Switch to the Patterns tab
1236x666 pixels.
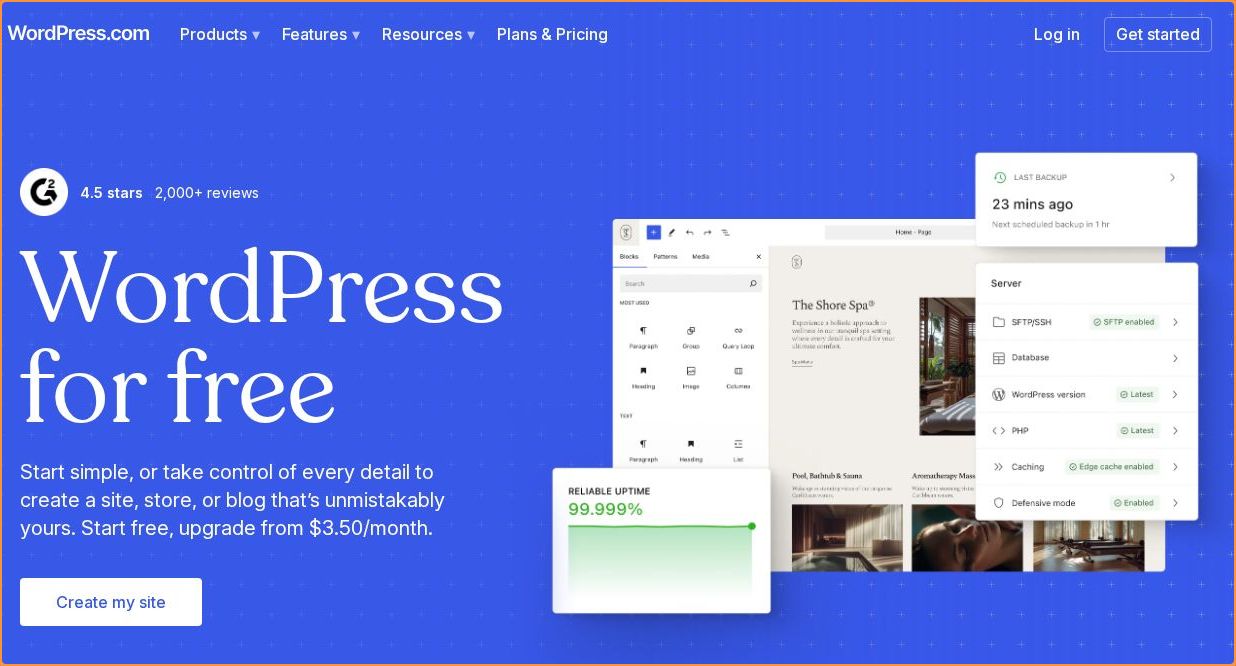[664, 257]
